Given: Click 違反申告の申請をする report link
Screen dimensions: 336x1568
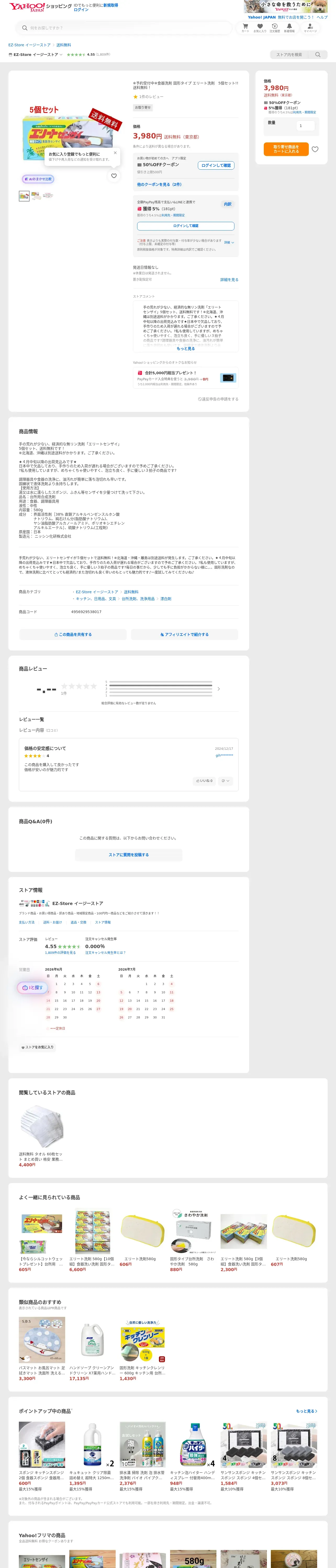Looking at the screenshot, I should tap(218, 399).
